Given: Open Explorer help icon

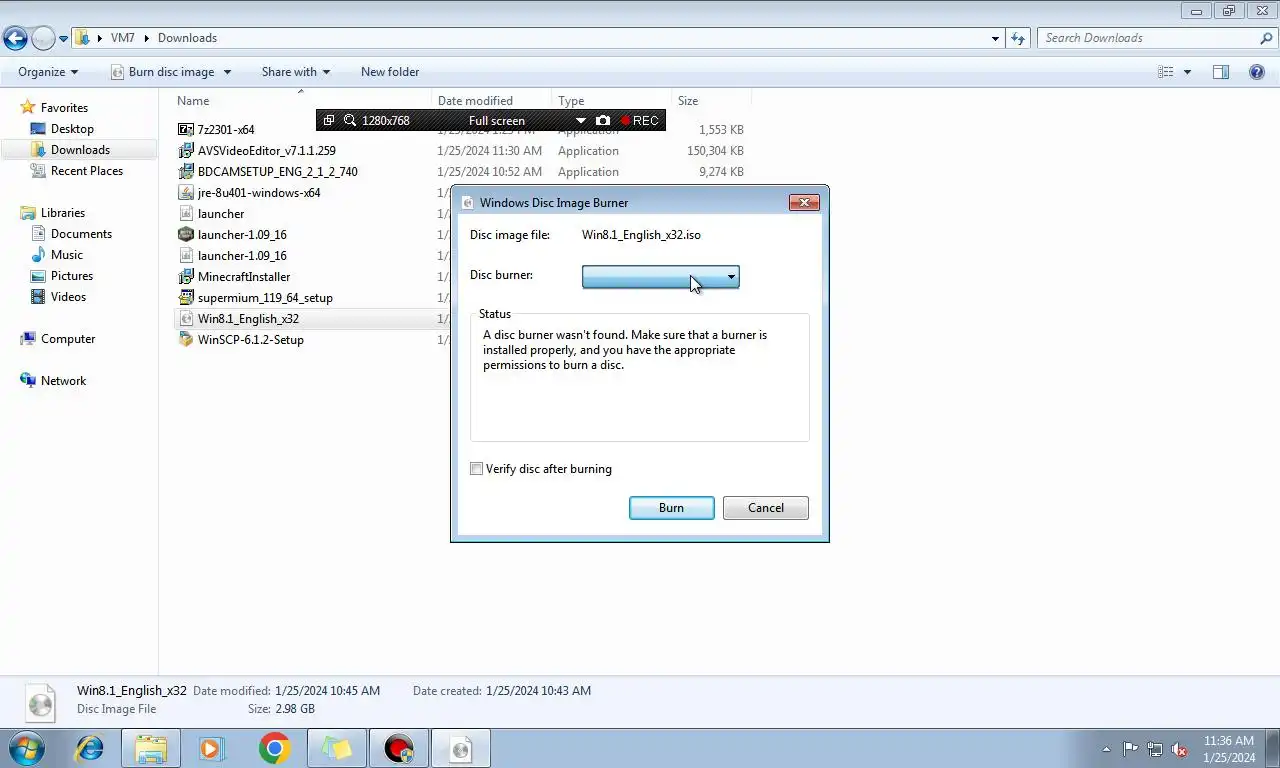Looking at the screenshot, I should (x=1257, y=72).
